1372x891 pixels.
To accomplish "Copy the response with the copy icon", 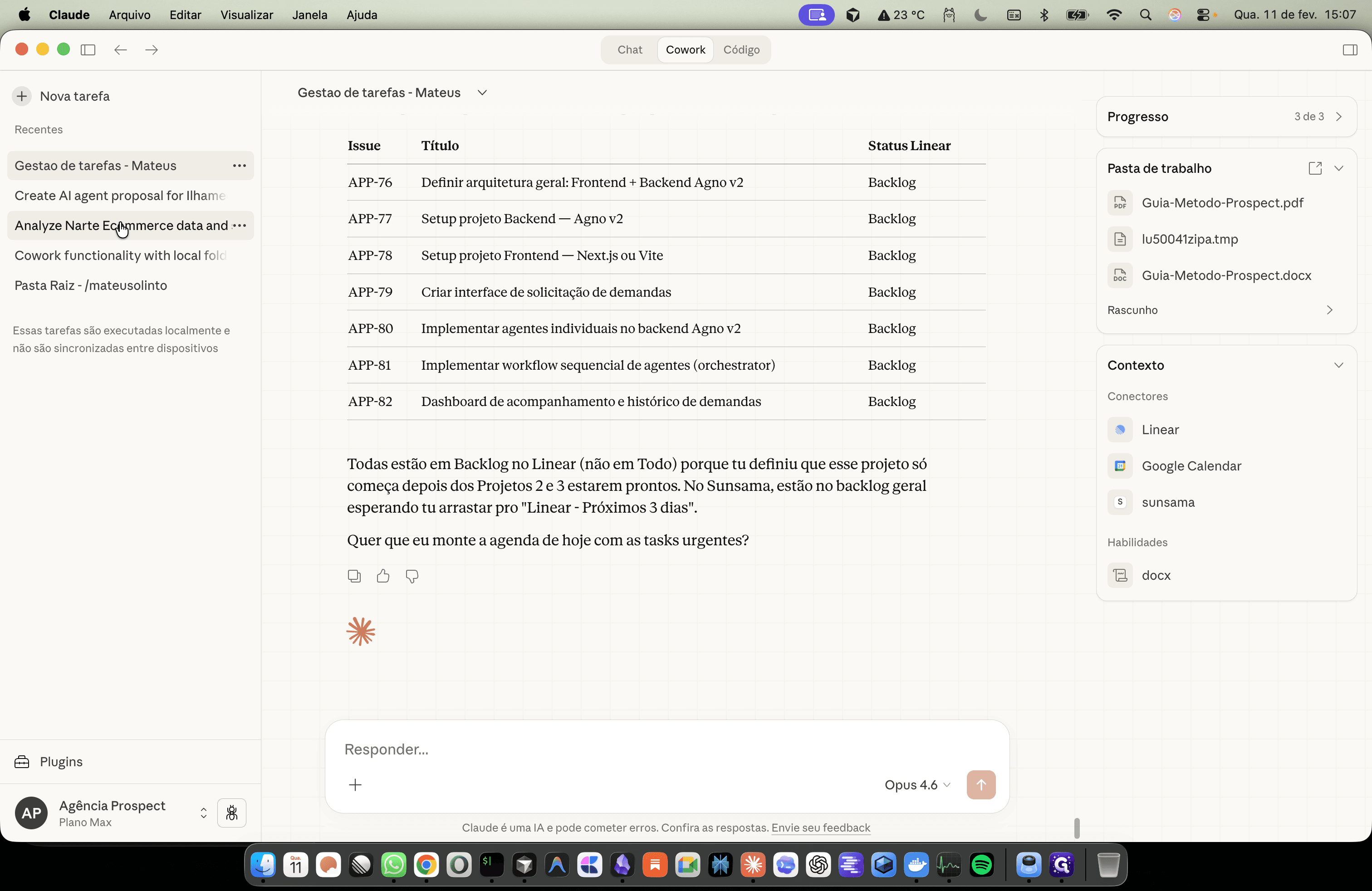I will (x=354, y=576).
